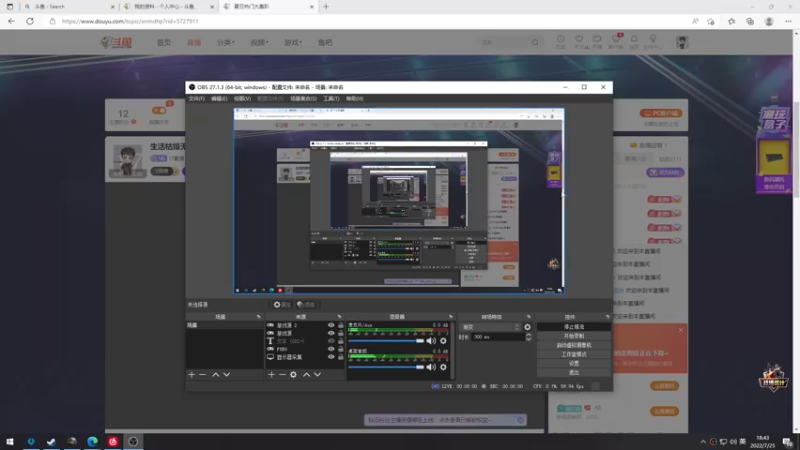Open the red NetEase Music taskbar icon

point(113,442)
